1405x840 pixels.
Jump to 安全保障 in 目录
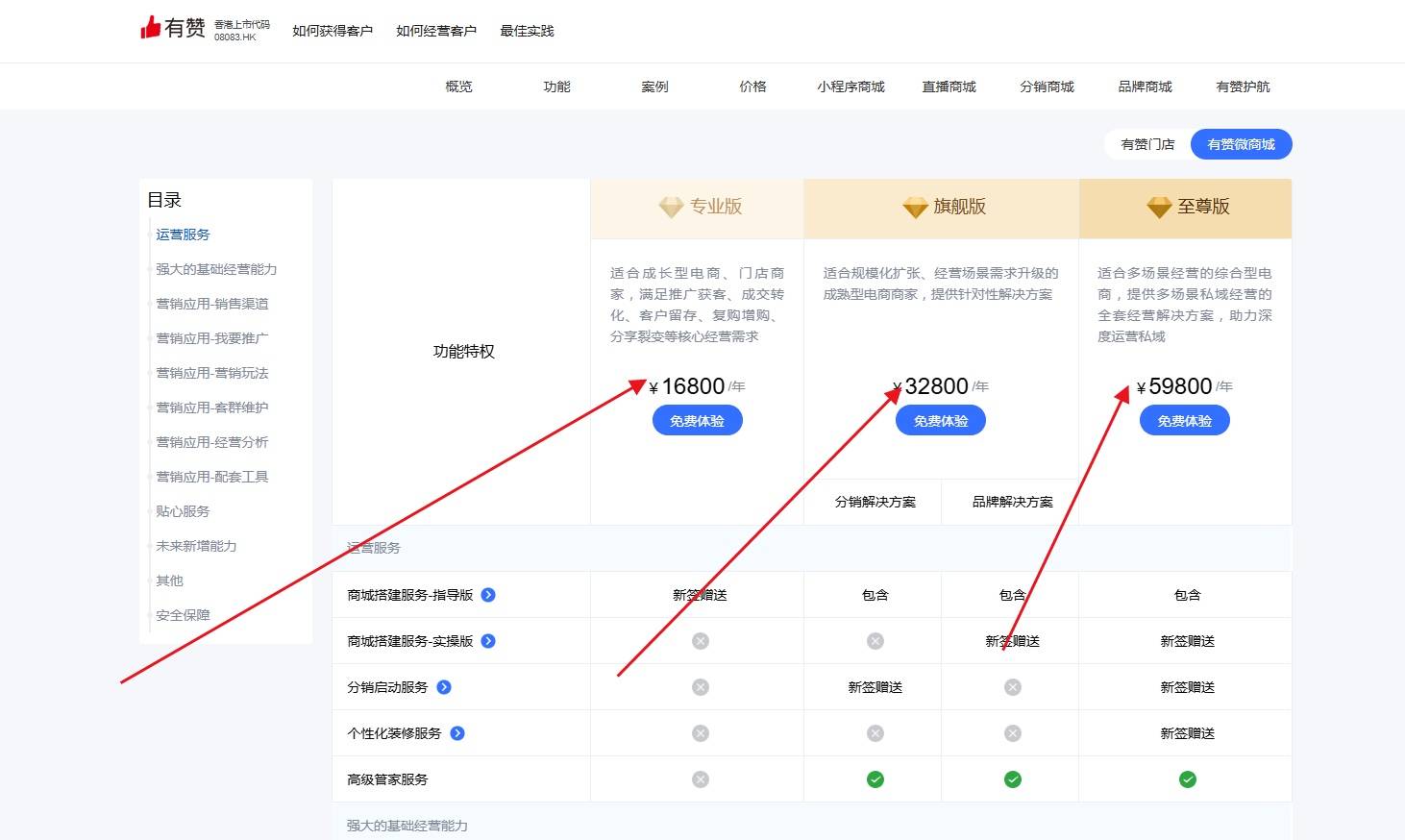click(x=183, y=615)
